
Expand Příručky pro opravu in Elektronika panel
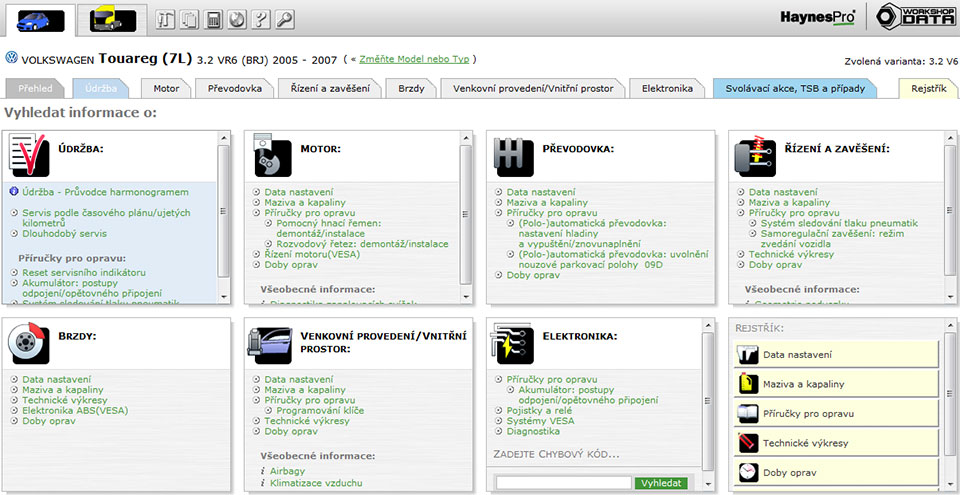pos(550,379)
